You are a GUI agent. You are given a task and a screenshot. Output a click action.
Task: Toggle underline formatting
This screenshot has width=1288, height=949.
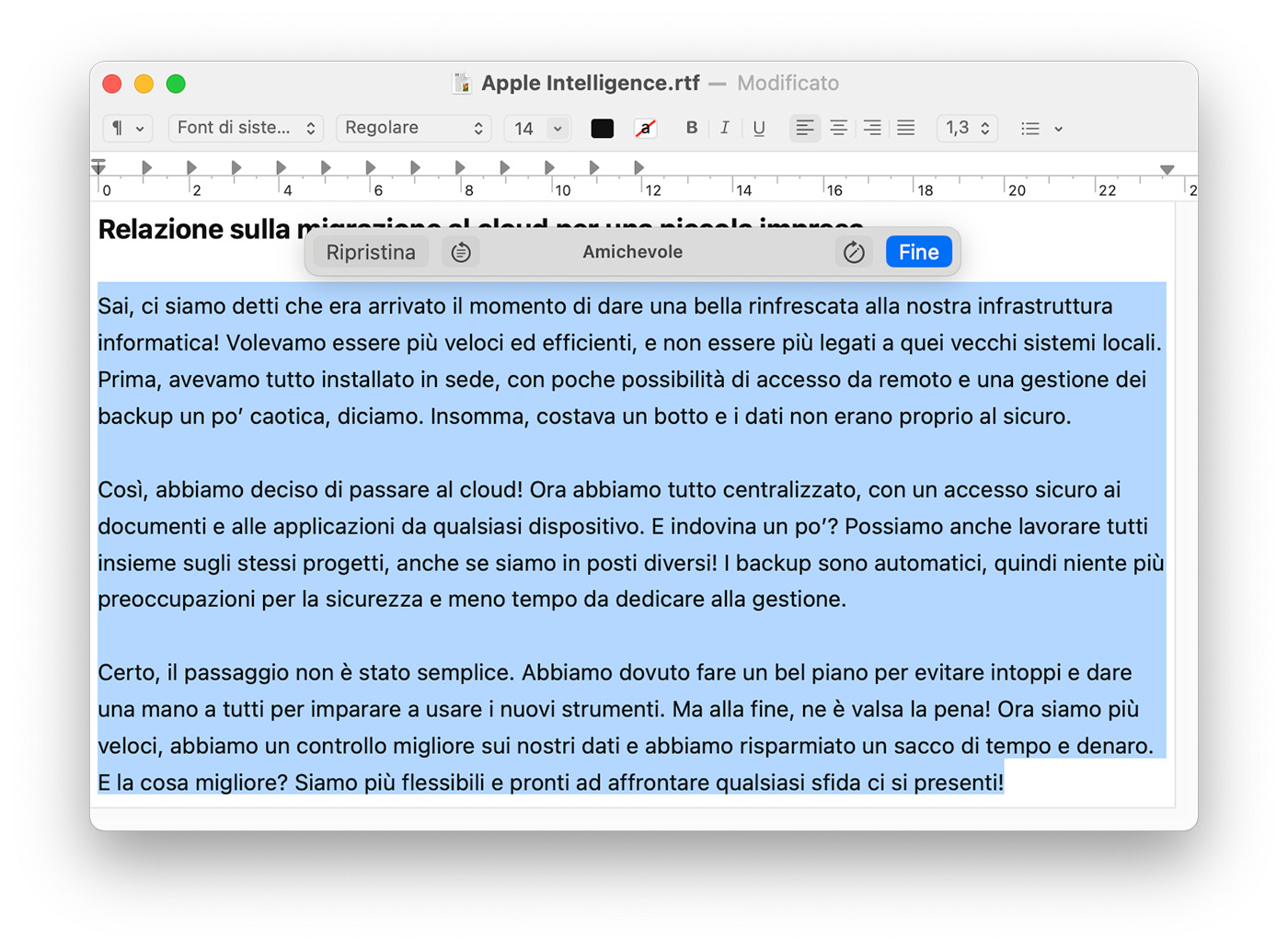pyautogui.click(x=759, y=128)
